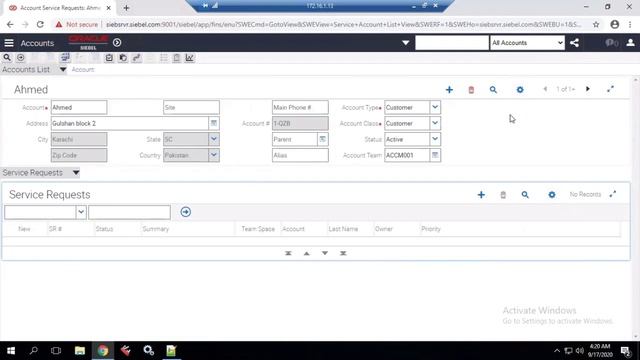Click the Main Phone # field

[x=300, y=107]
